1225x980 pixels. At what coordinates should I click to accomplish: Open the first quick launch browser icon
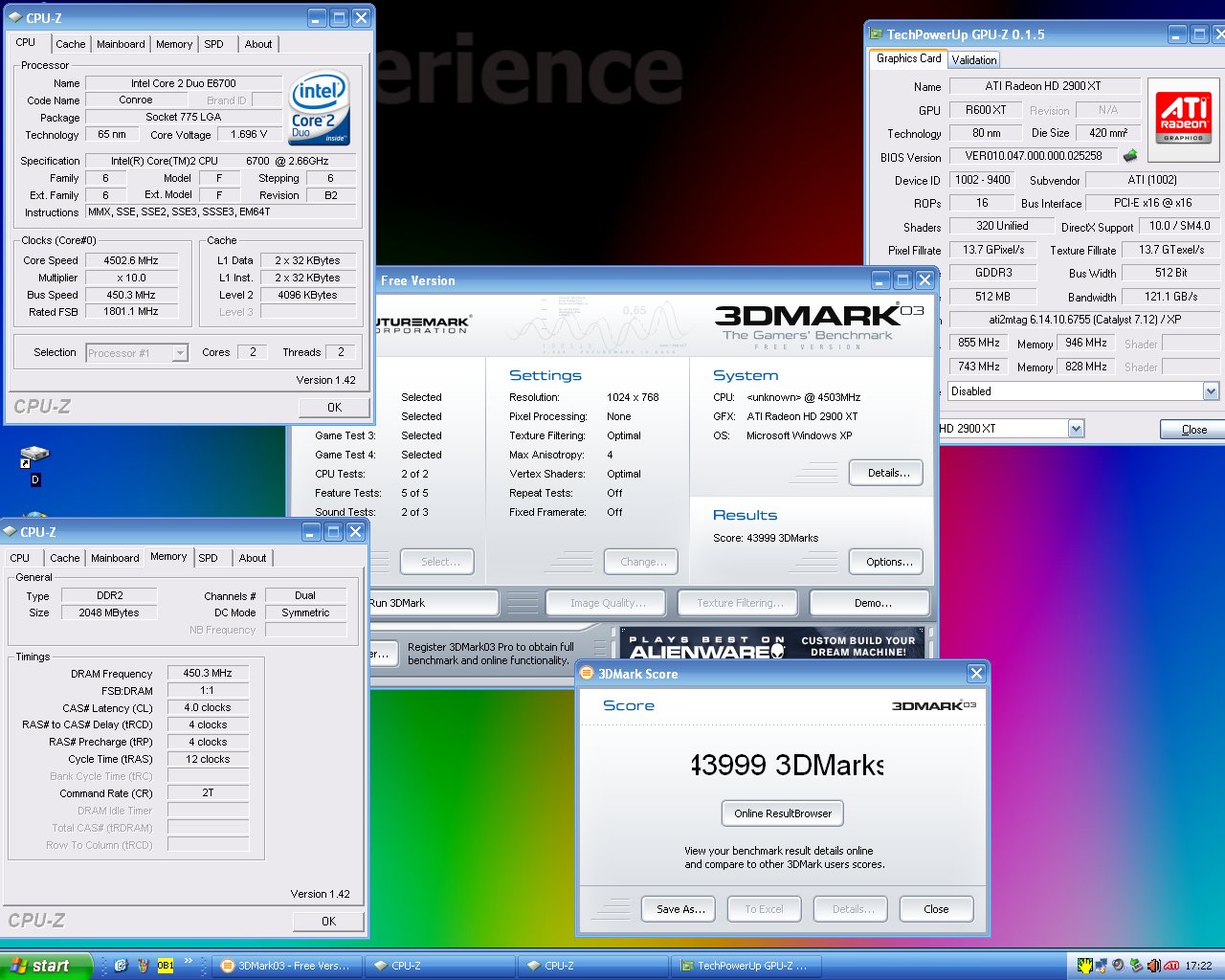click(121, 966)
